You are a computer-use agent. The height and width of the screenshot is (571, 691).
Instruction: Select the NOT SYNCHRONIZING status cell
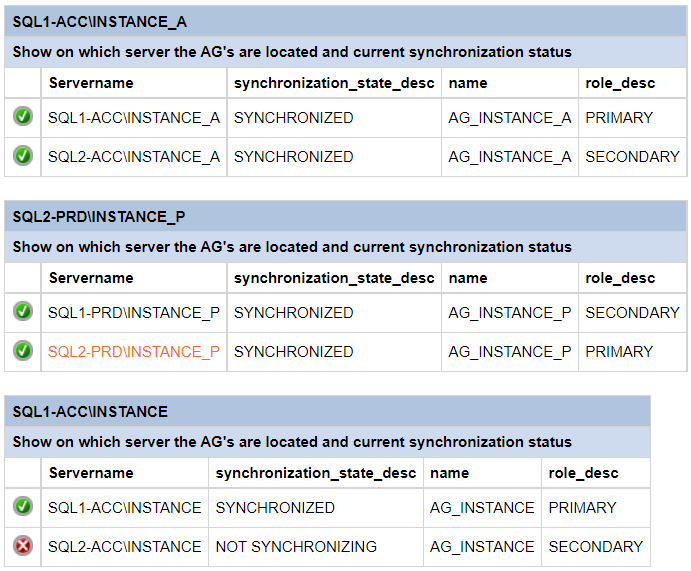tap(296, 546)
